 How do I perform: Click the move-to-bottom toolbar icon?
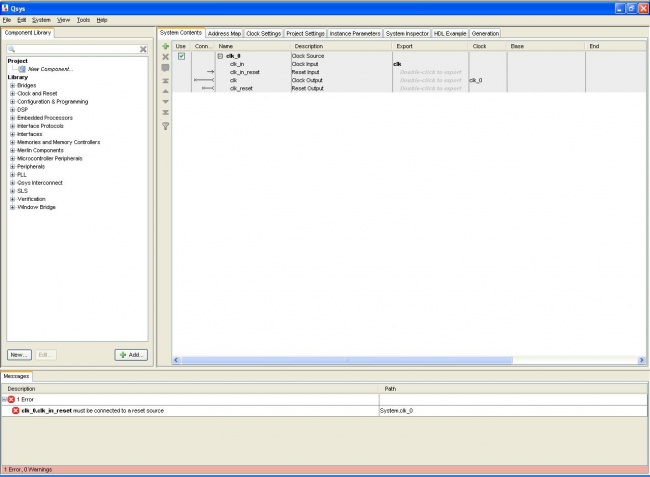click(165, 112)
